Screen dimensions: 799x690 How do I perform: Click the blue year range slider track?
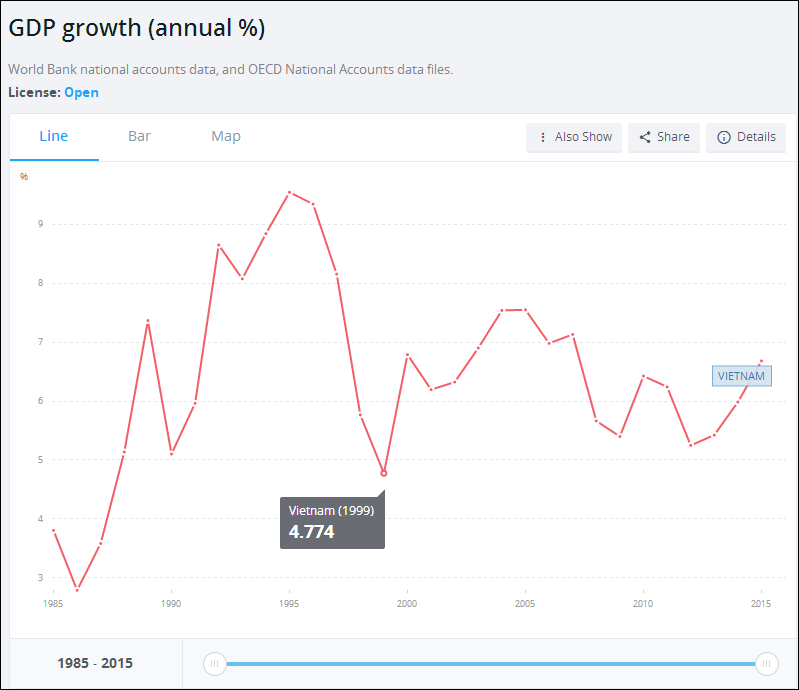coord(490,663)
